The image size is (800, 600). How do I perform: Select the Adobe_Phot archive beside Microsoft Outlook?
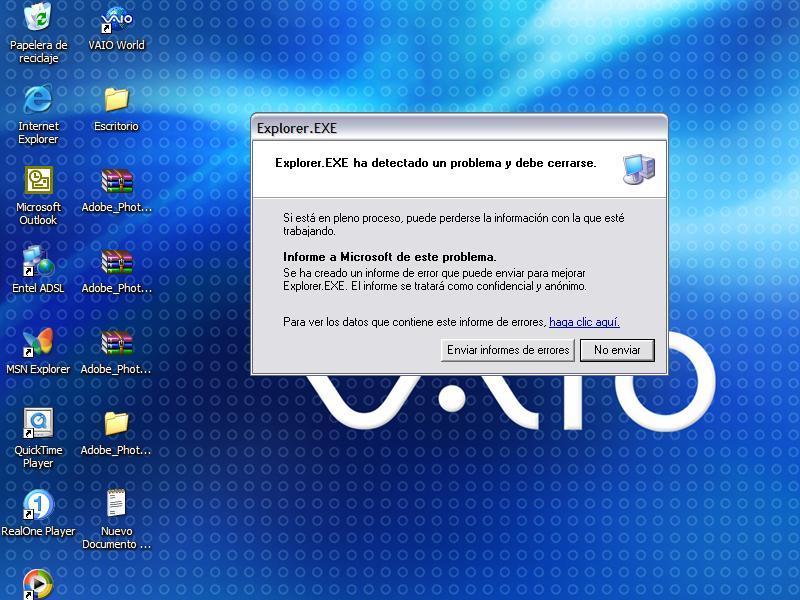116,181
